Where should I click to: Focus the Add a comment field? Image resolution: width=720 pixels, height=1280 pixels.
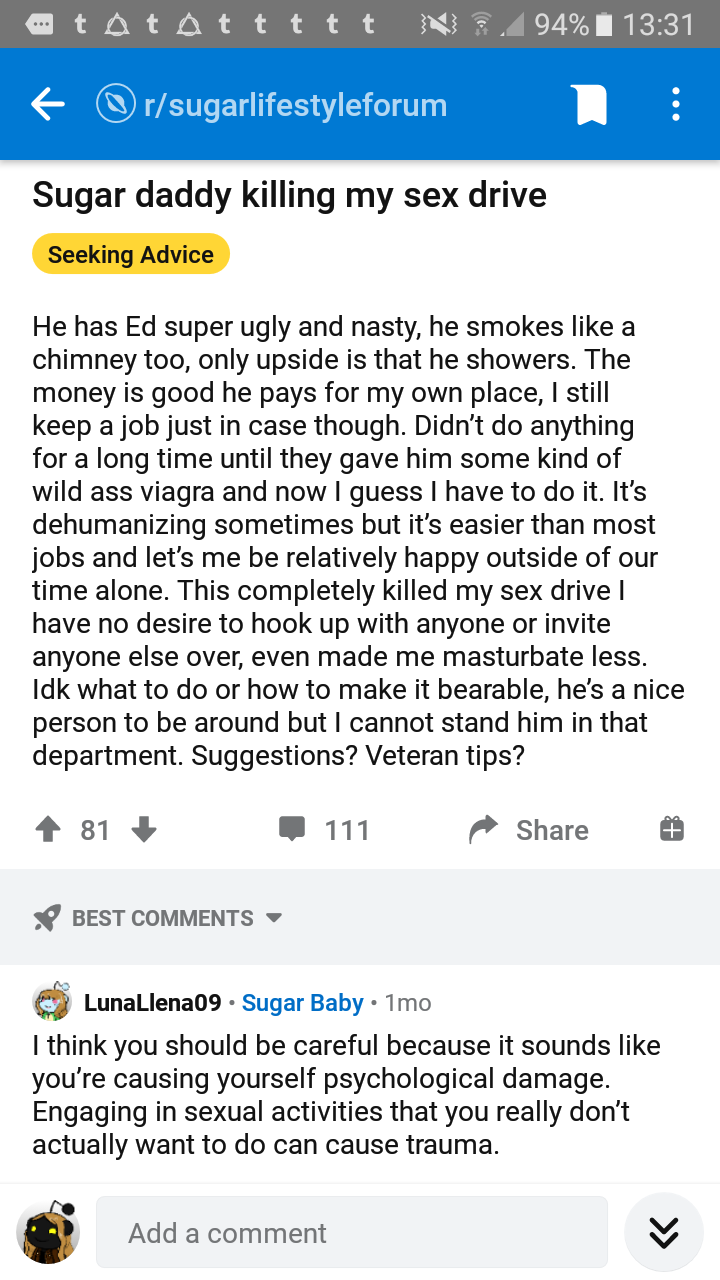(352, 1233)
